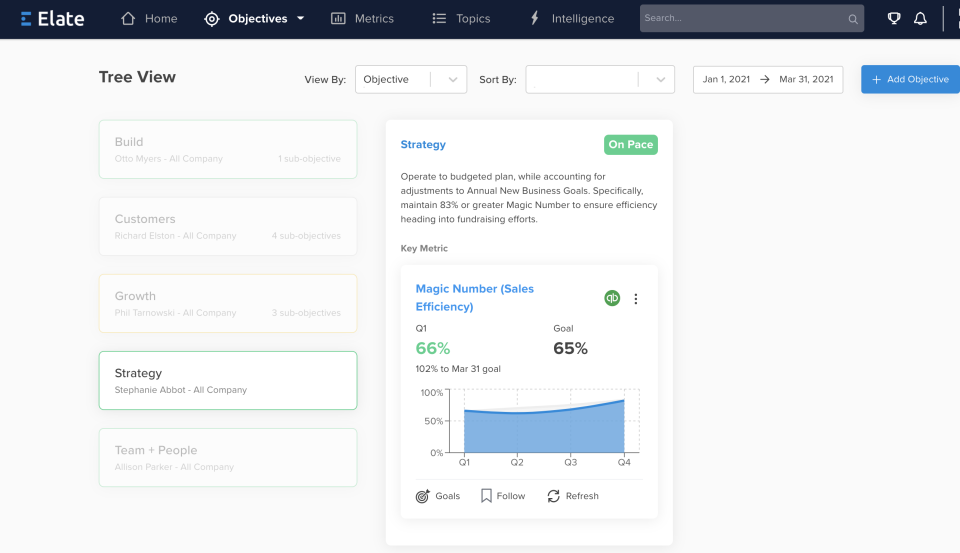Viewport: 960px width, 553px height.
Task: Click the Key Metric heading
Action: click(x=424, y=248)
